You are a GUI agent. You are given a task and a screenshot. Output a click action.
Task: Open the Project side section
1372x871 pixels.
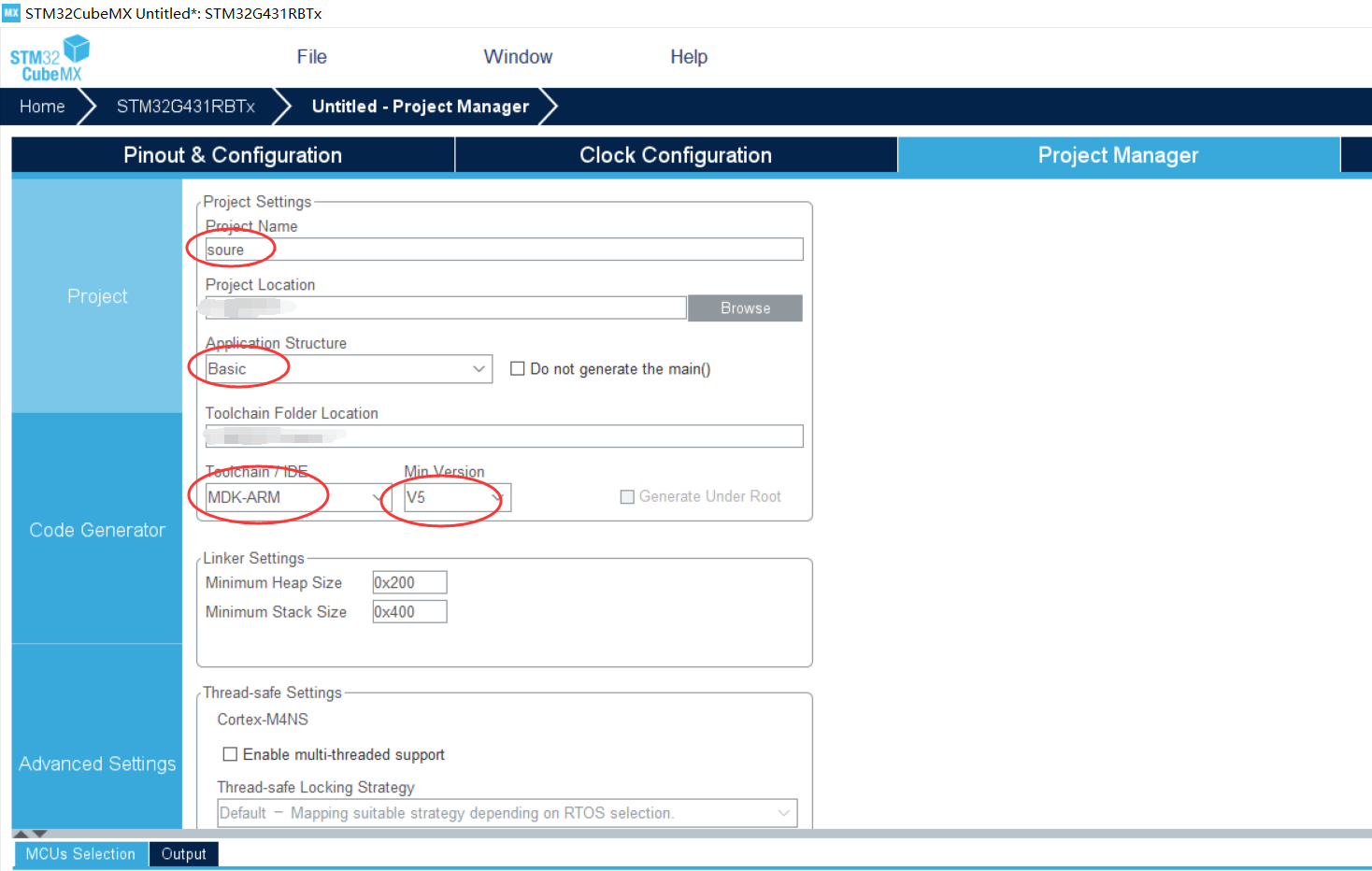point(97,296)
